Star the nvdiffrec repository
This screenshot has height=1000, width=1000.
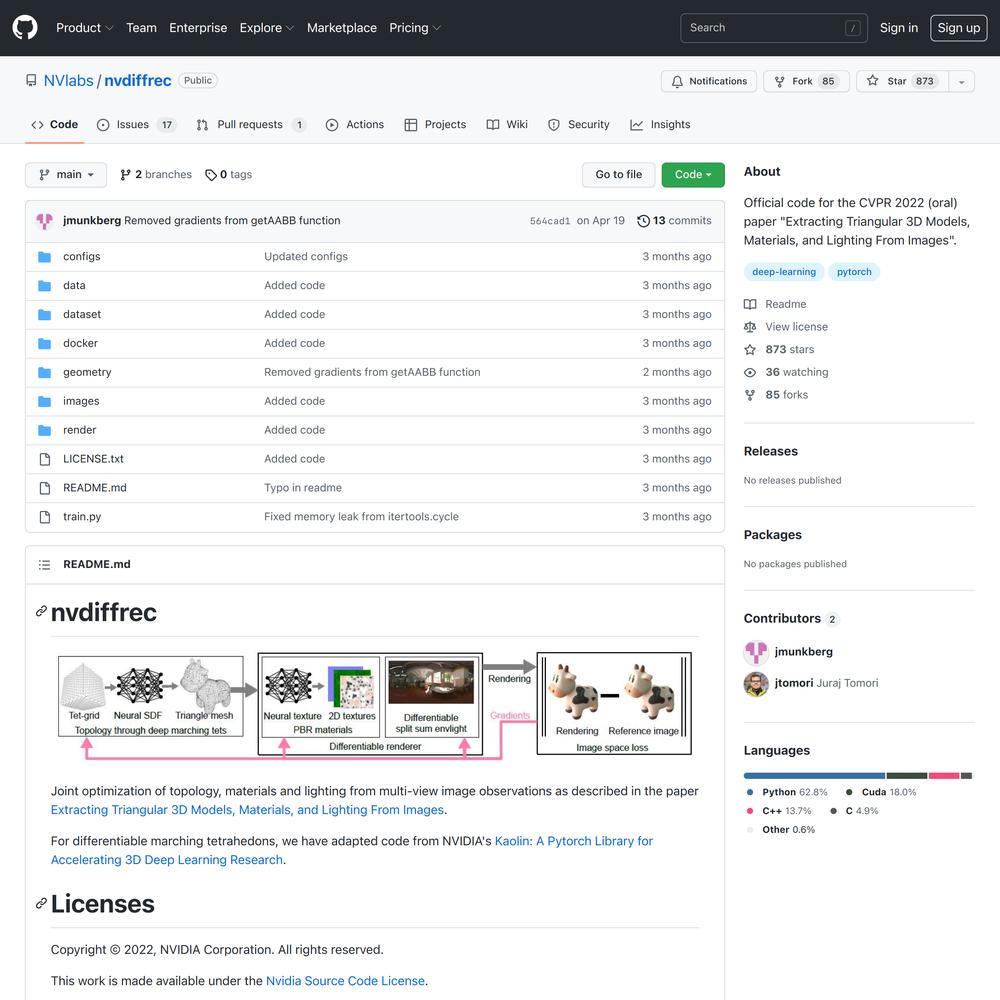tap(903, 81)
